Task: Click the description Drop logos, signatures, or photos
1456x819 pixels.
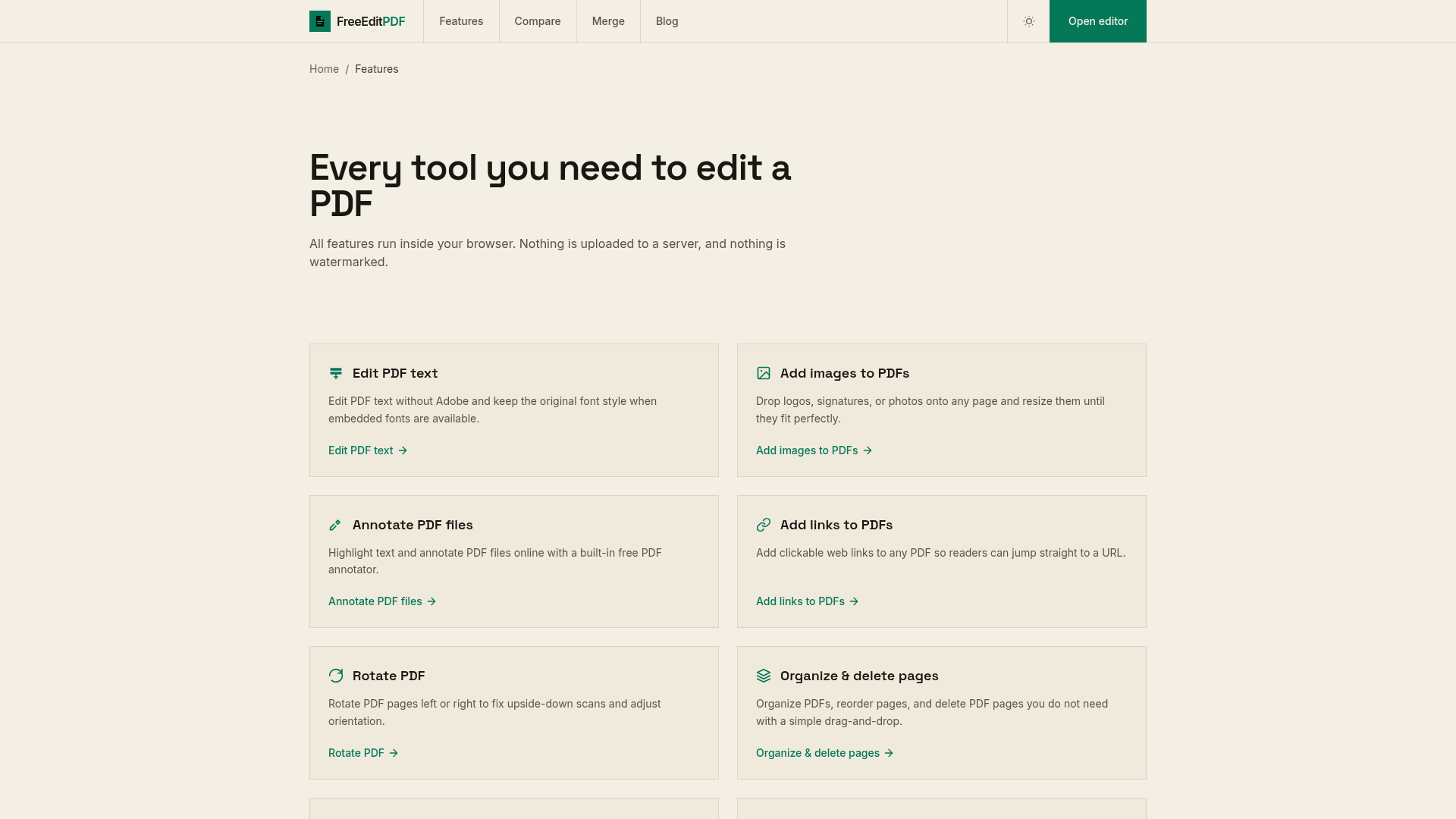Action: coord(930,409)
